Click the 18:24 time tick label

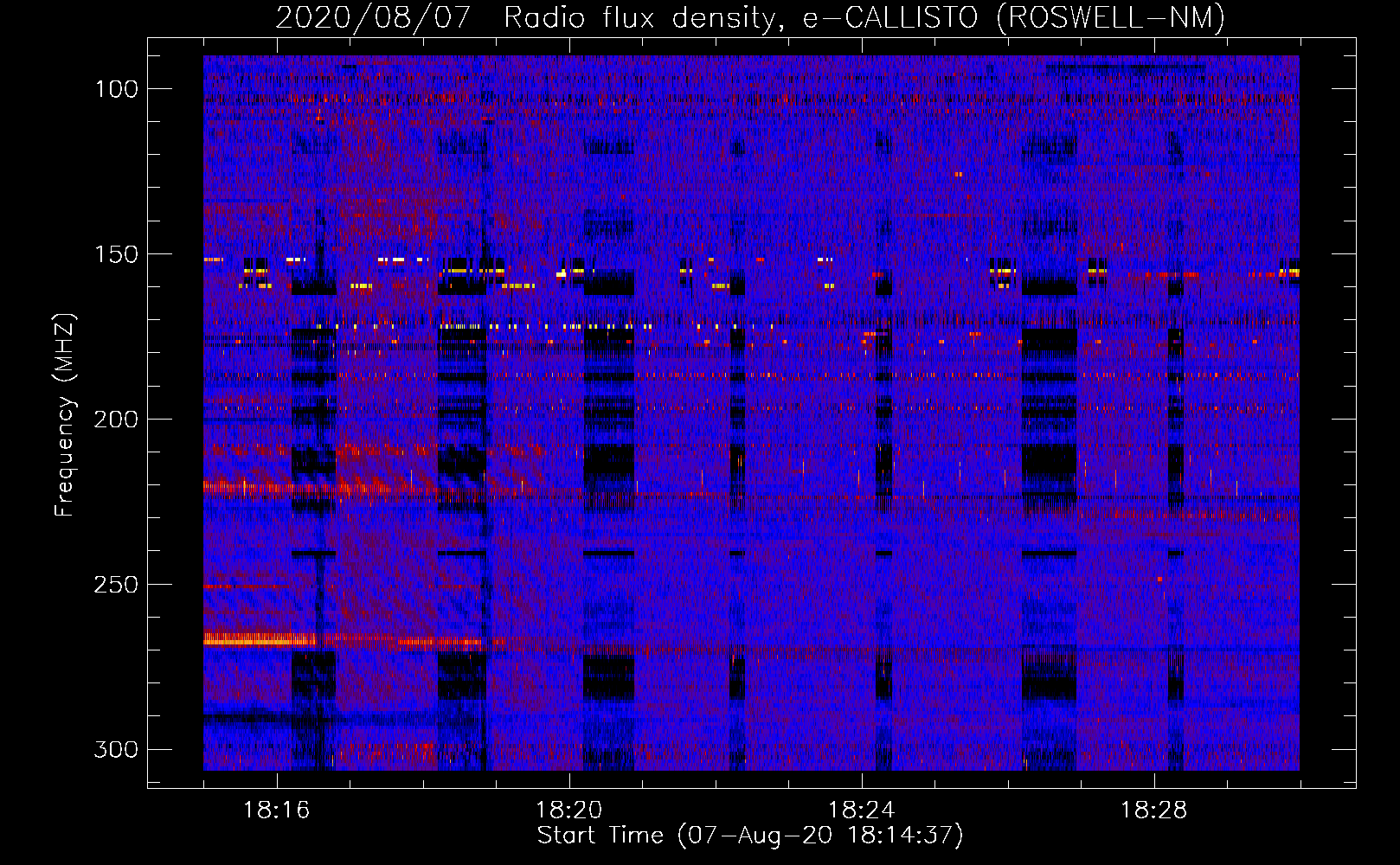coord(862,811)
